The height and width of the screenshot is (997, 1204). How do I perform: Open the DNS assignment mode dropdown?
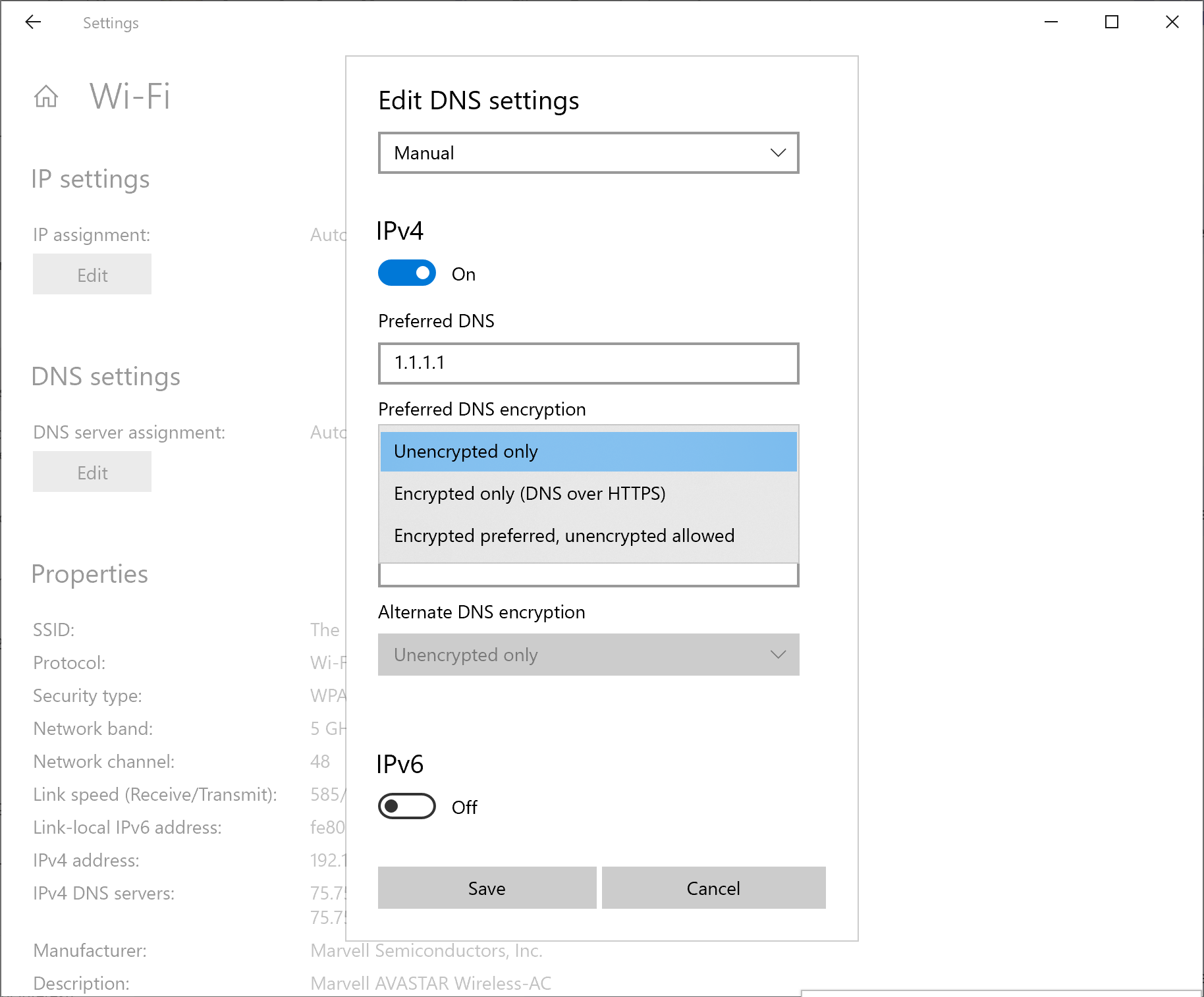(x=588, y=153)
